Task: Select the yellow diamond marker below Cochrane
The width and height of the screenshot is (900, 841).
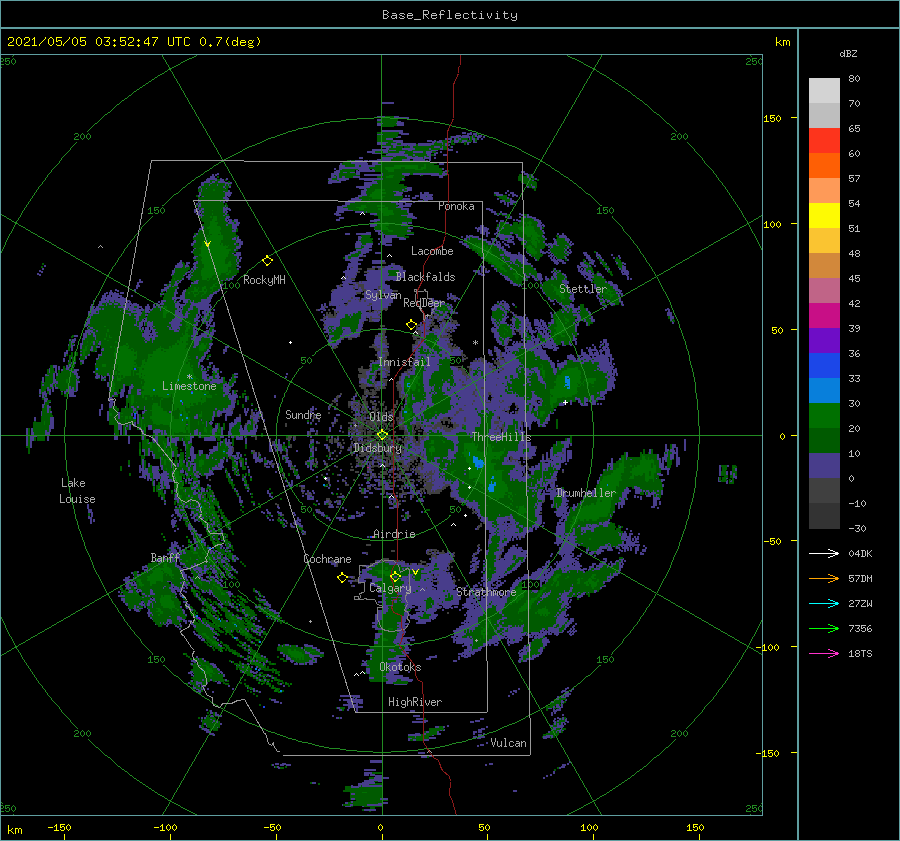Action: click(x=342, y=577)
